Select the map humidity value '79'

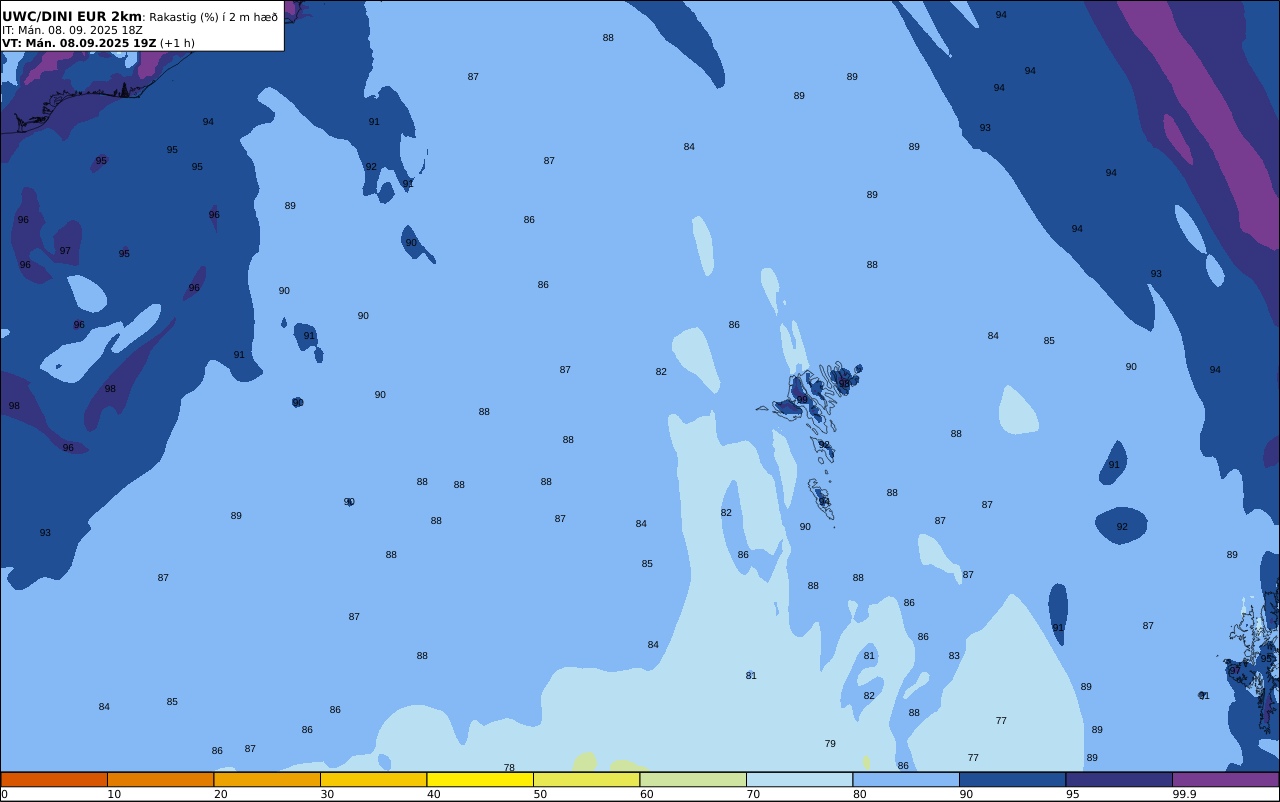point(830,744)
